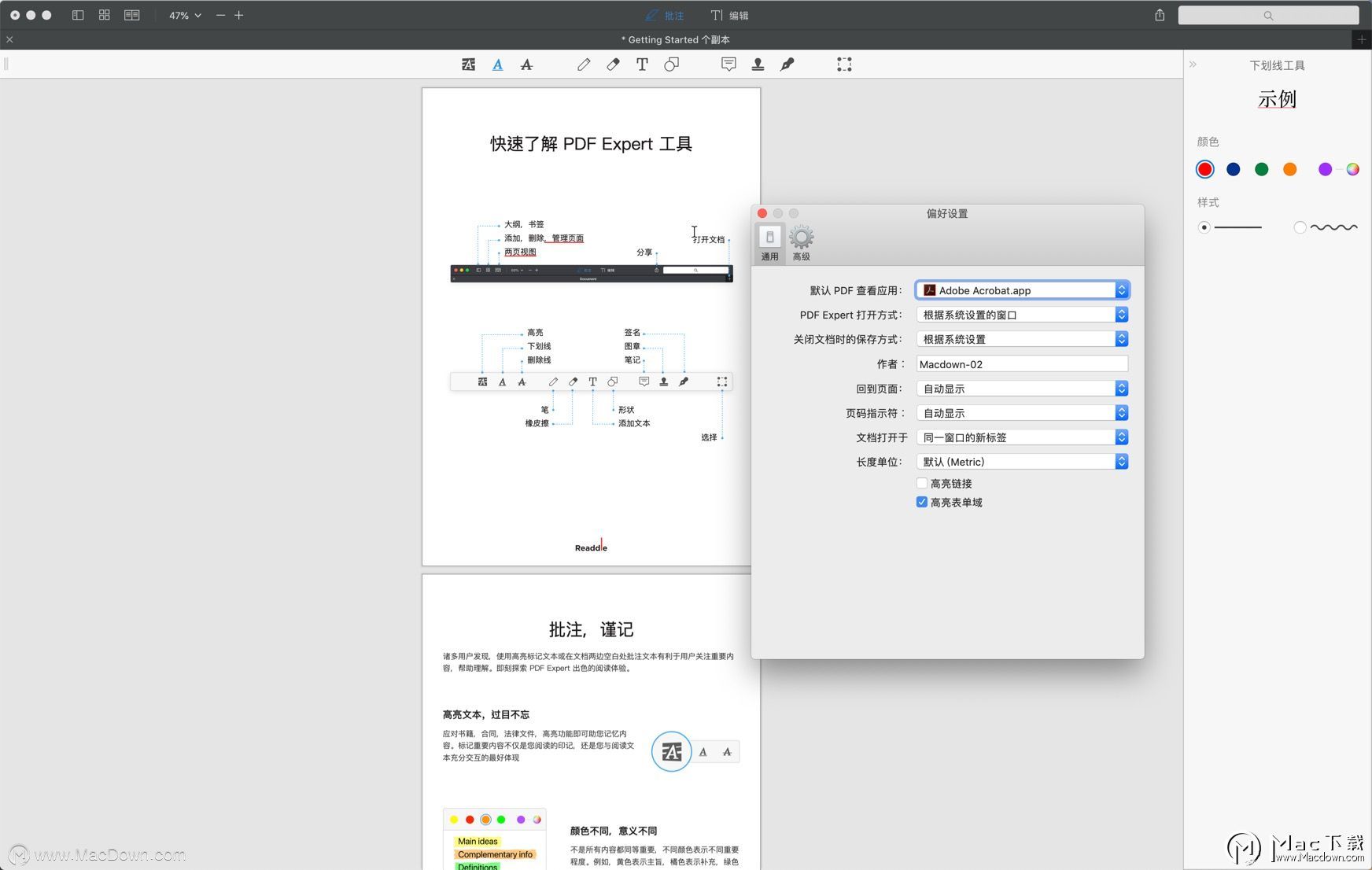1372x870 pixels.
Task: Open the 文档打开于 dropdown
Action: point(1023,437)
